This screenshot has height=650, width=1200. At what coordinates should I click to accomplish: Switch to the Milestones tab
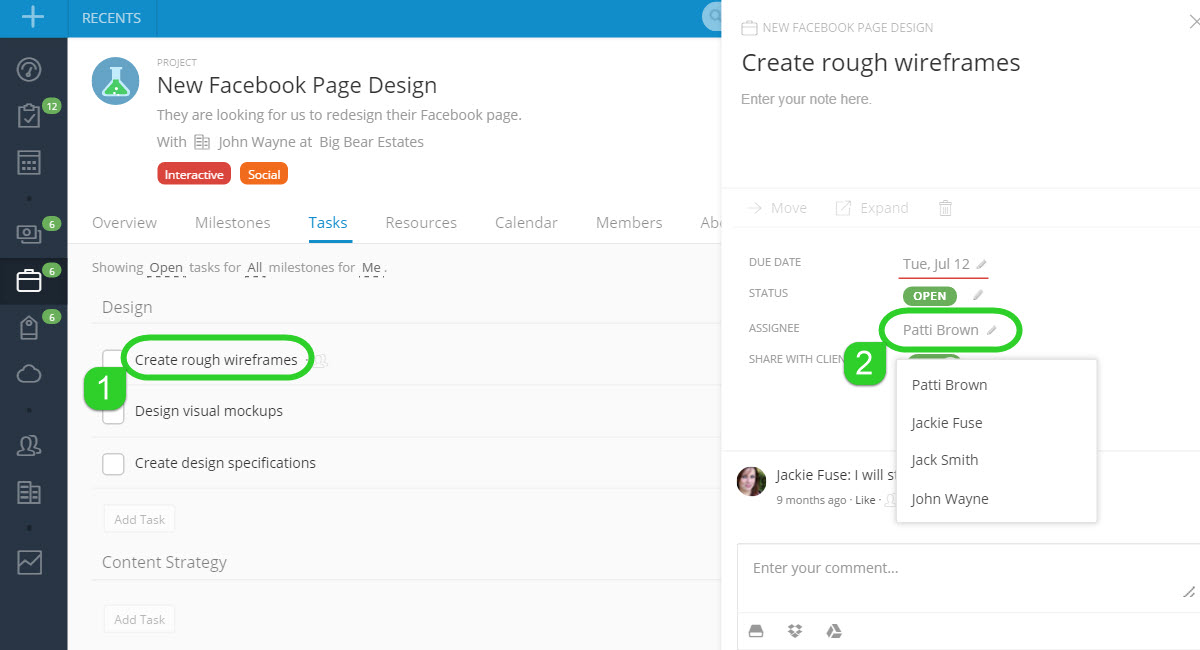click(x=232, y=223)
